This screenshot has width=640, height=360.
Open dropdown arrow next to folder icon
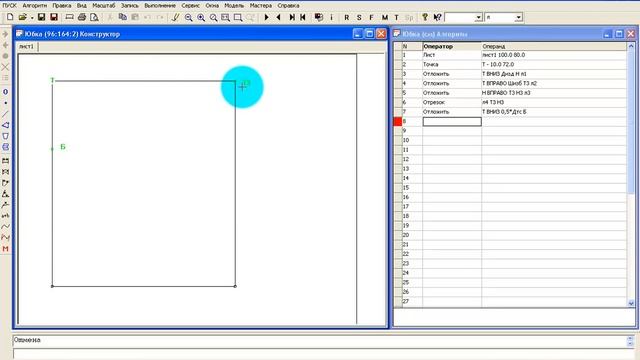pos(32,18)
